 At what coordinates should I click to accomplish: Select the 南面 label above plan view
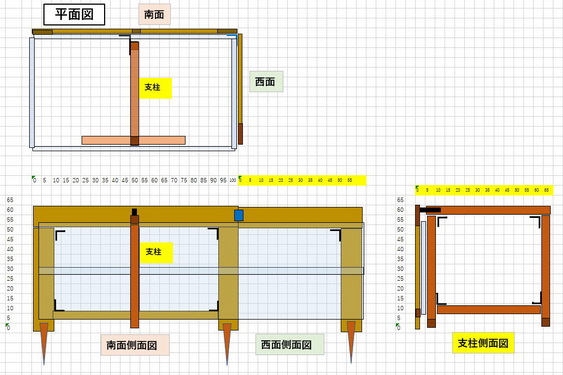click(154, 14)
